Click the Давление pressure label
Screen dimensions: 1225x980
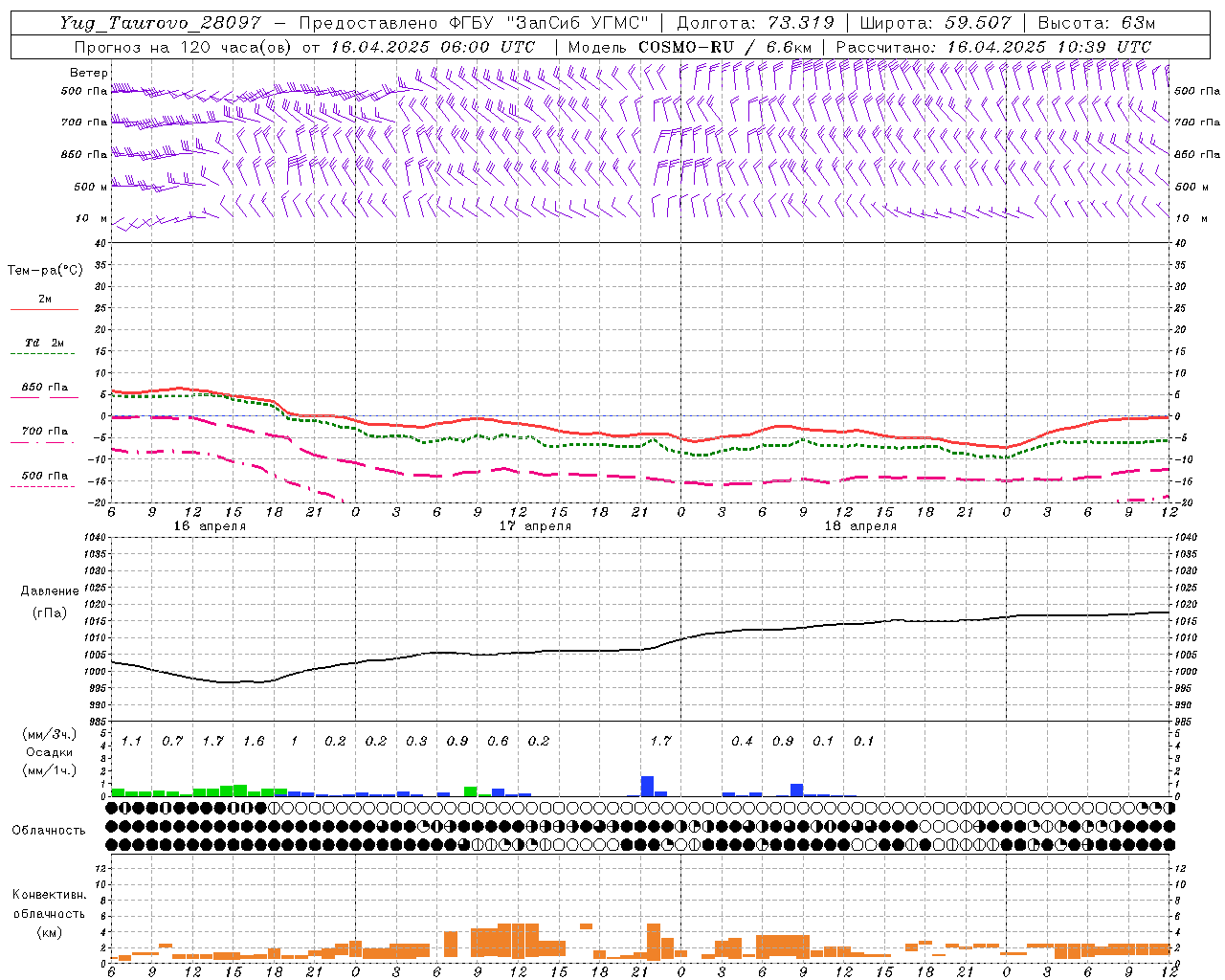(x=50, y=591)
